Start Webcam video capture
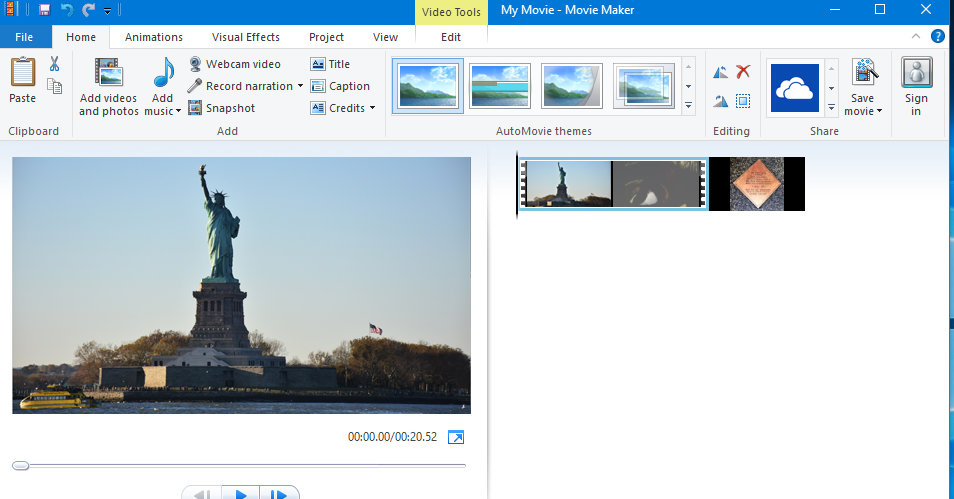Screen dimensions: 954x499 [x=234, y=64]
